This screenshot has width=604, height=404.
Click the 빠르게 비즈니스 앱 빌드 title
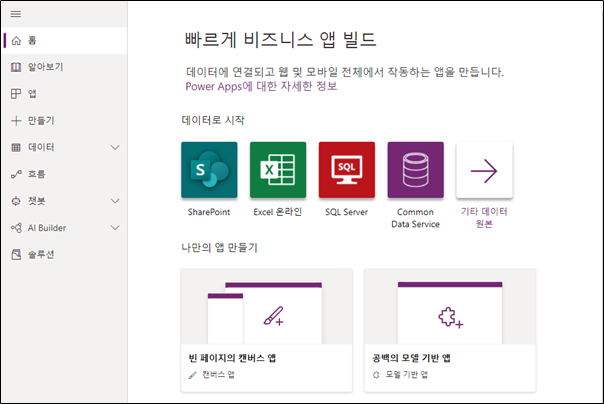[281, 39]
